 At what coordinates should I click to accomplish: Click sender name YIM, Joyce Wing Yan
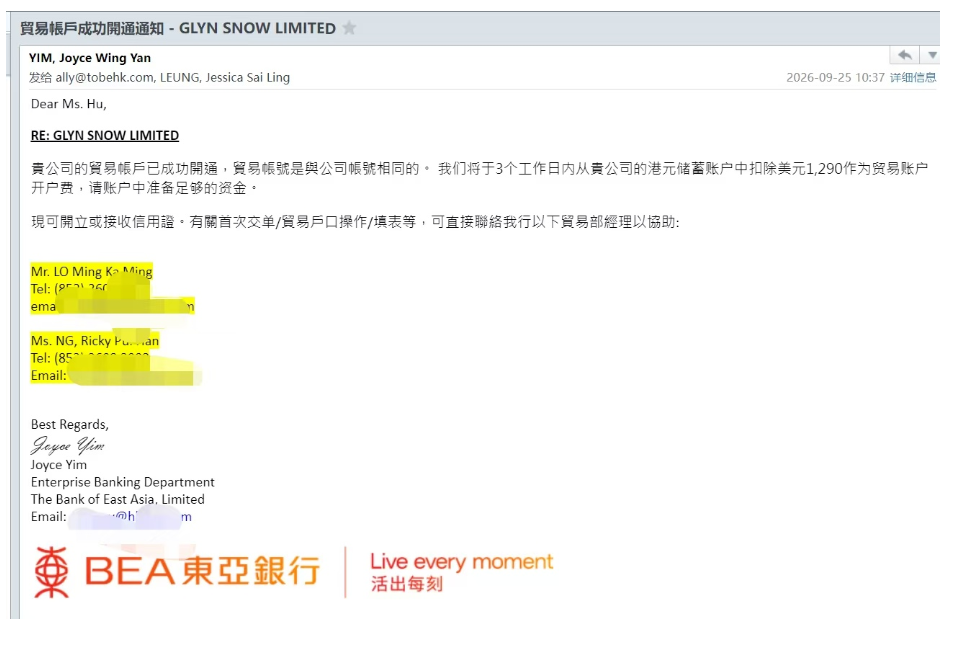(90, 58)
